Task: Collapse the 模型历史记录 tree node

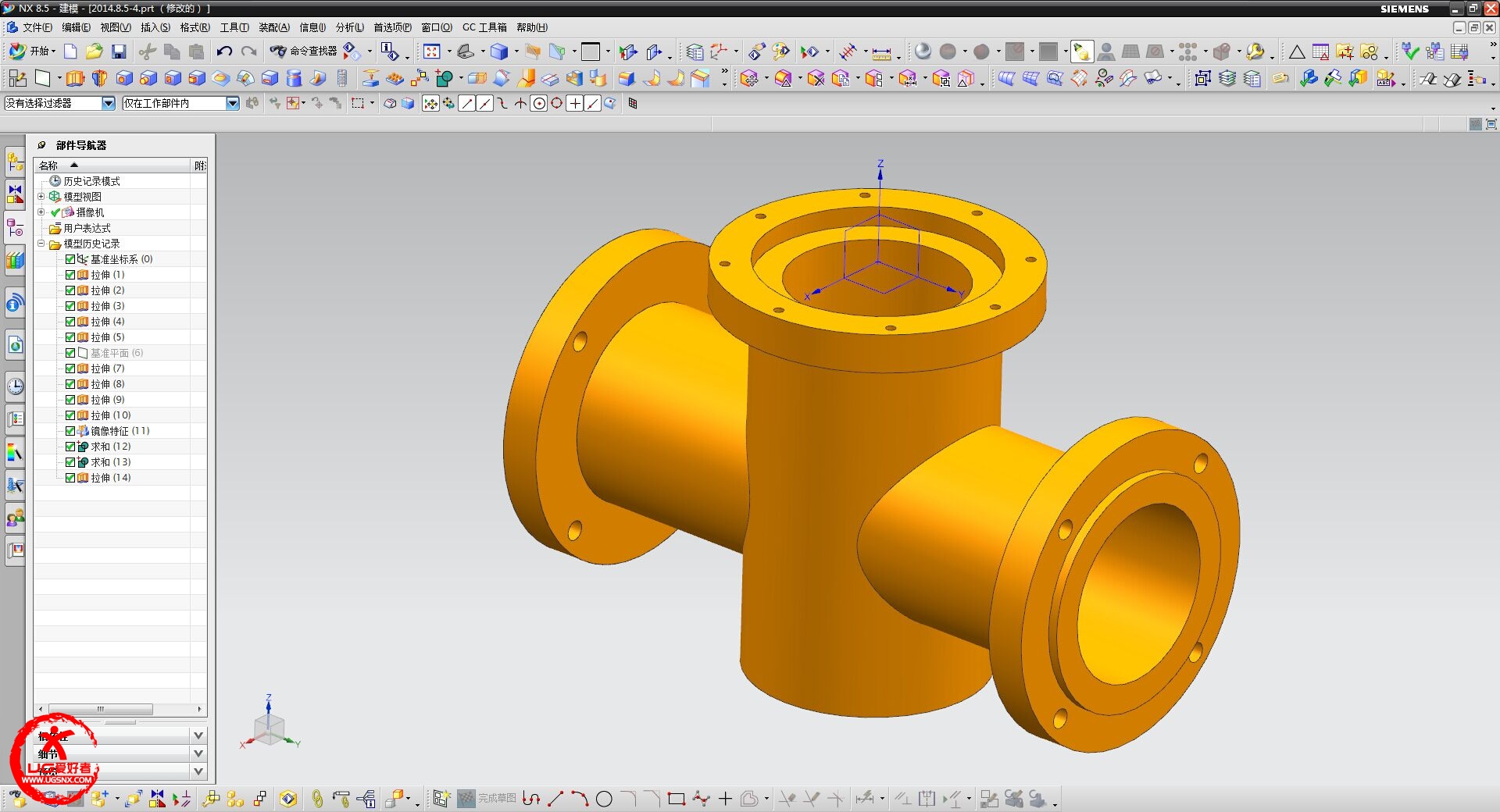Action: point(41,243)
